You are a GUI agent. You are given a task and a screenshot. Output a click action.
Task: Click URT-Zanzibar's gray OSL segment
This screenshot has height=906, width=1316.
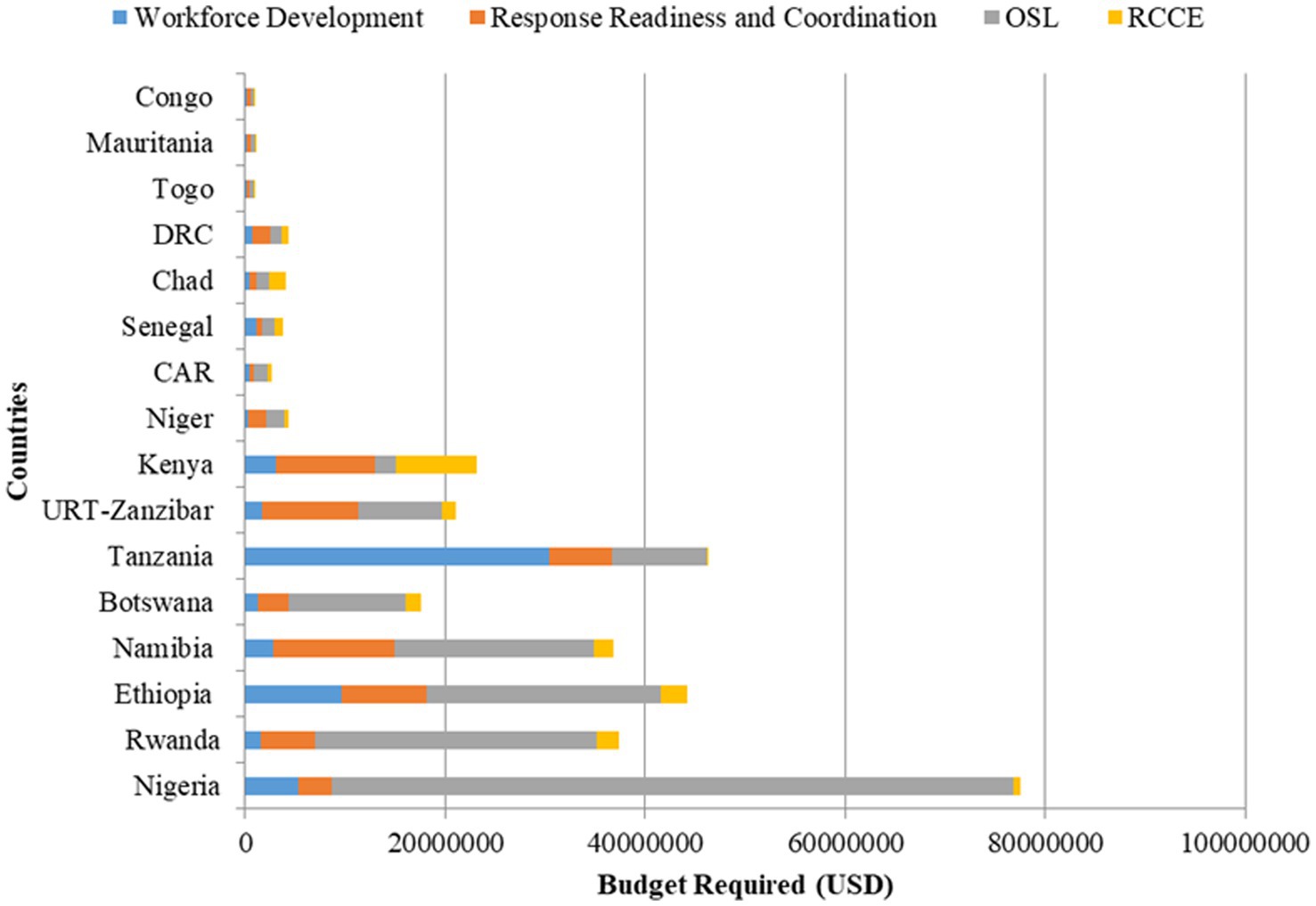tap(400, 510)
